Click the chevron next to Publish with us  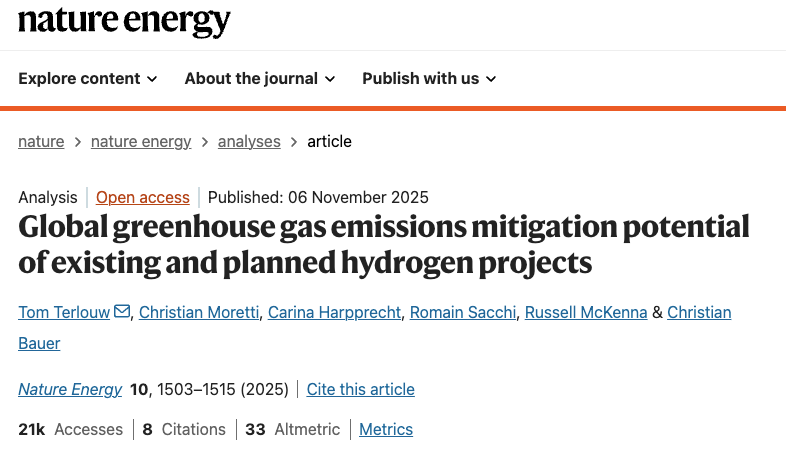click(x=491, y=79)
